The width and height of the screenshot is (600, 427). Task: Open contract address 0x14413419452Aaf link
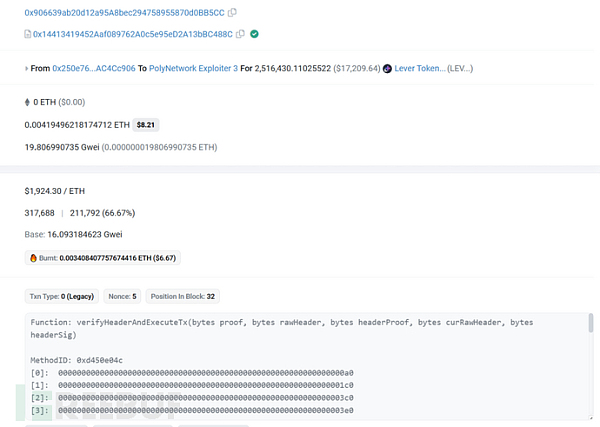[x=132, y=34]
